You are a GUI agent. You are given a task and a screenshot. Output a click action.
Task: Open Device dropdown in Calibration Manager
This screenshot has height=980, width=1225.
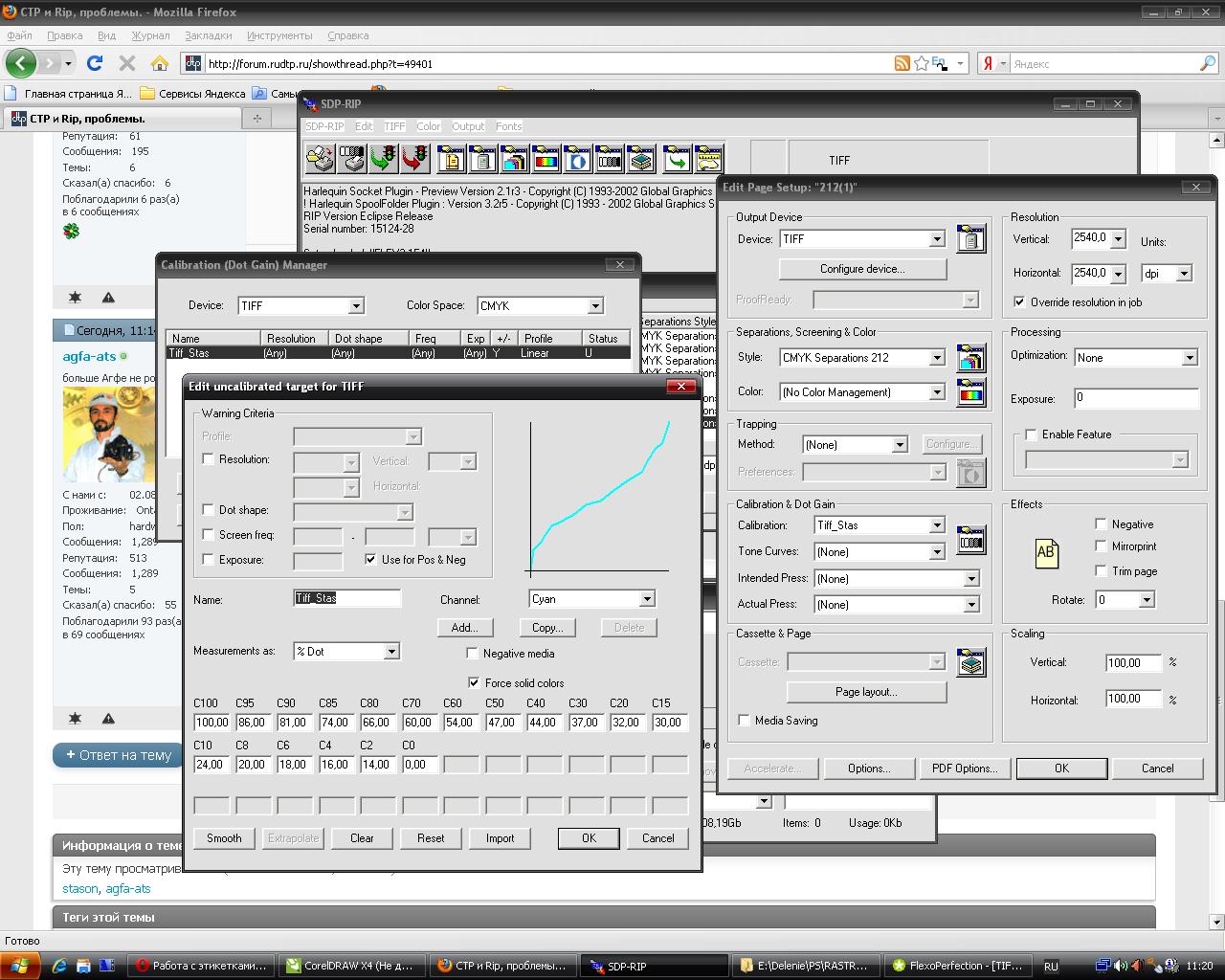point(356,306)
